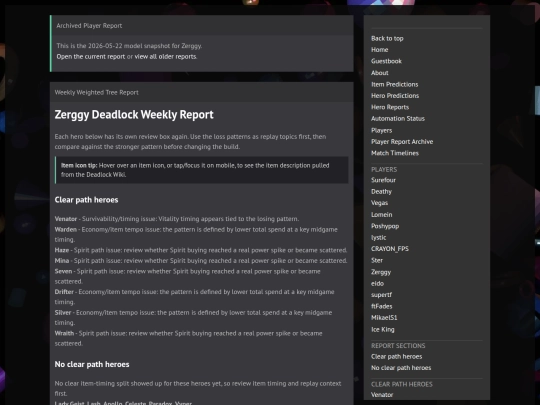Open Match Timelines page
The height and width of the screenshot is (405, 540).
[395, 153]
